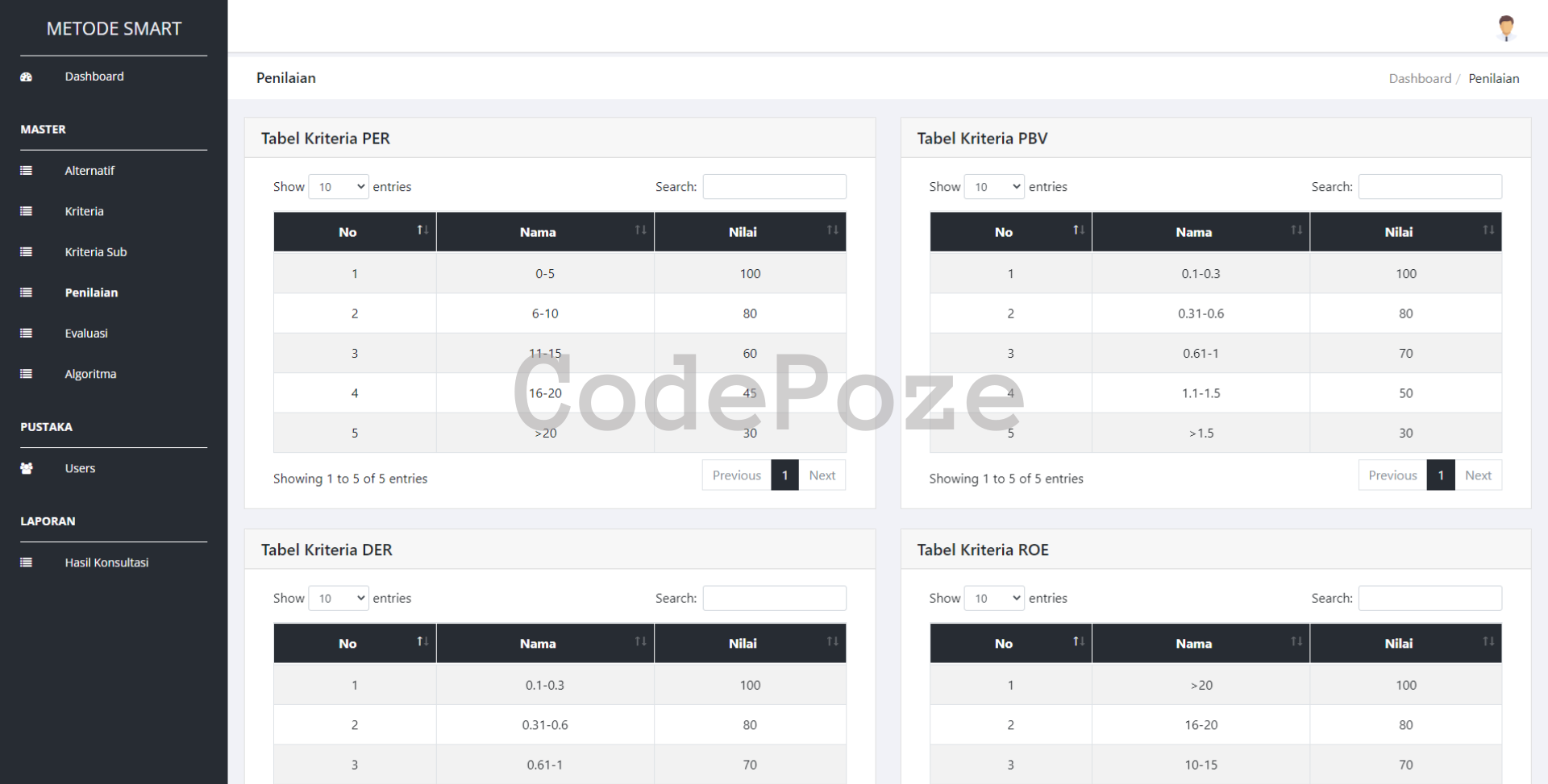Viewport: 1548px width, 784px height.
Task: Sort PER table by No column arrows
Action: tap(422, 230)
